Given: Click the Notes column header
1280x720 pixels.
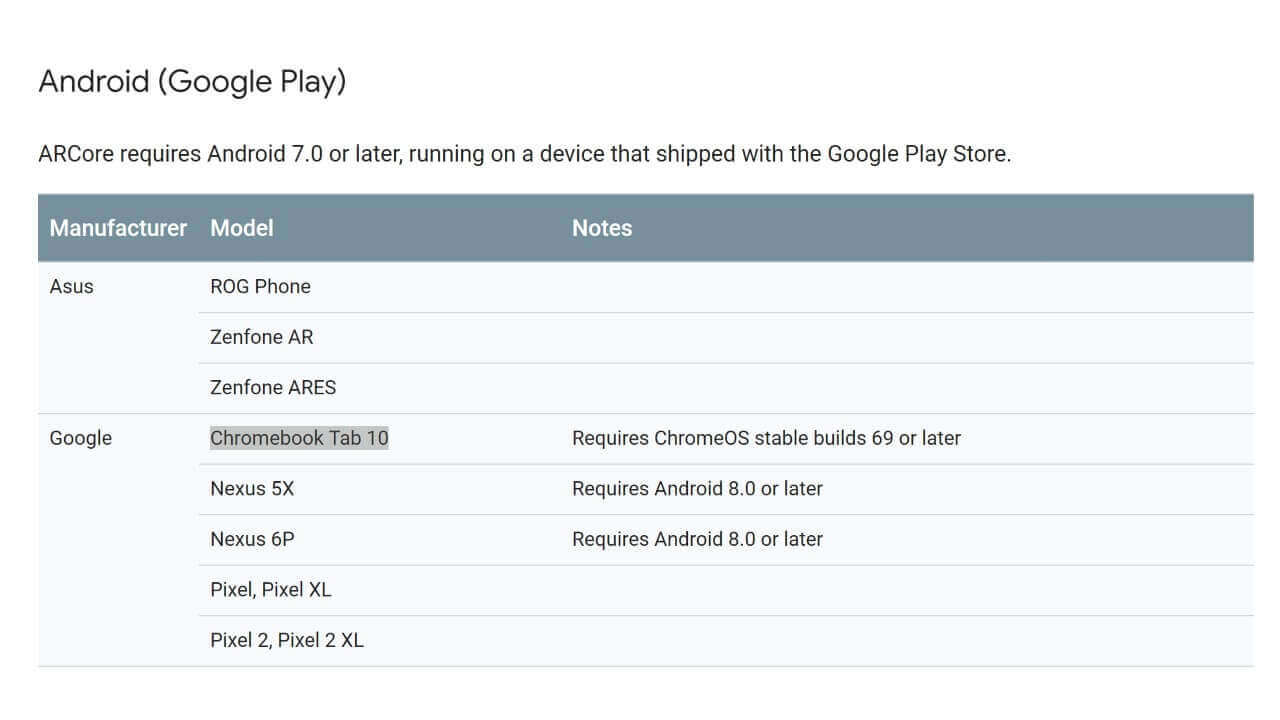Looking at the screenshot, I should (601, 228).
